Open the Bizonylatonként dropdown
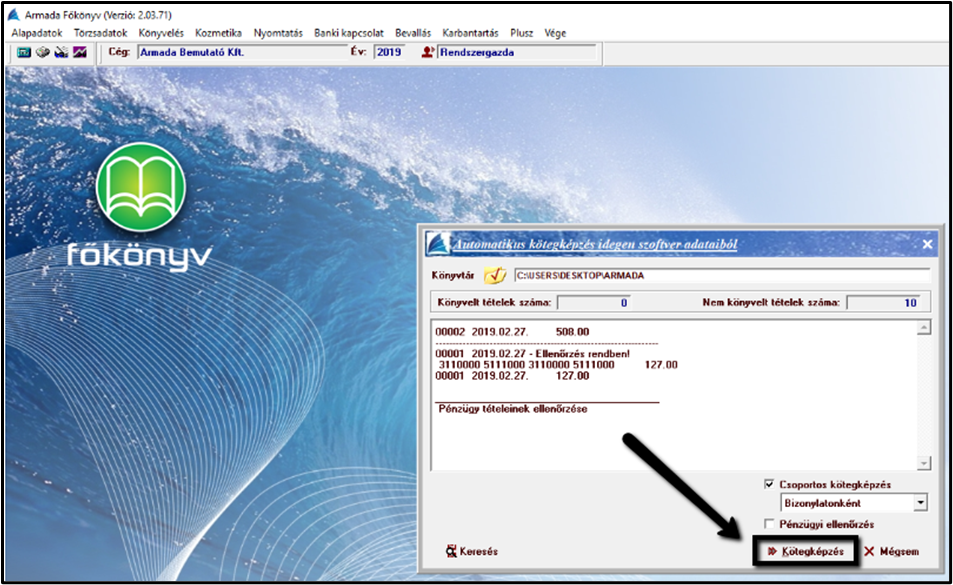 point(921,503)
